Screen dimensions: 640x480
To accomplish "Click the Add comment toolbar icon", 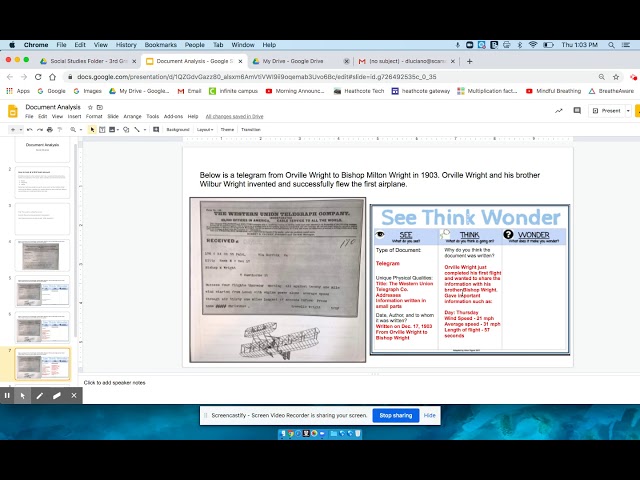I will coord(156,129).
